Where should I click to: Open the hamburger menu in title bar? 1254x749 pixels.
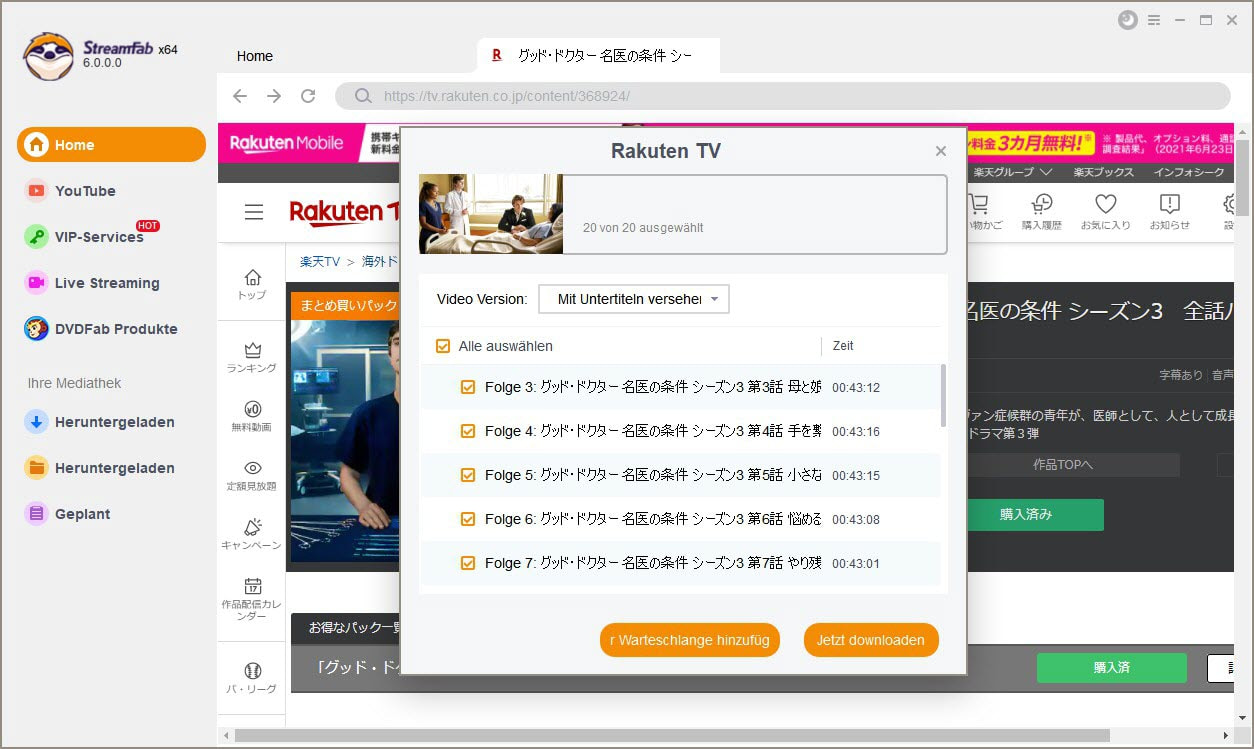(1155, 20)
